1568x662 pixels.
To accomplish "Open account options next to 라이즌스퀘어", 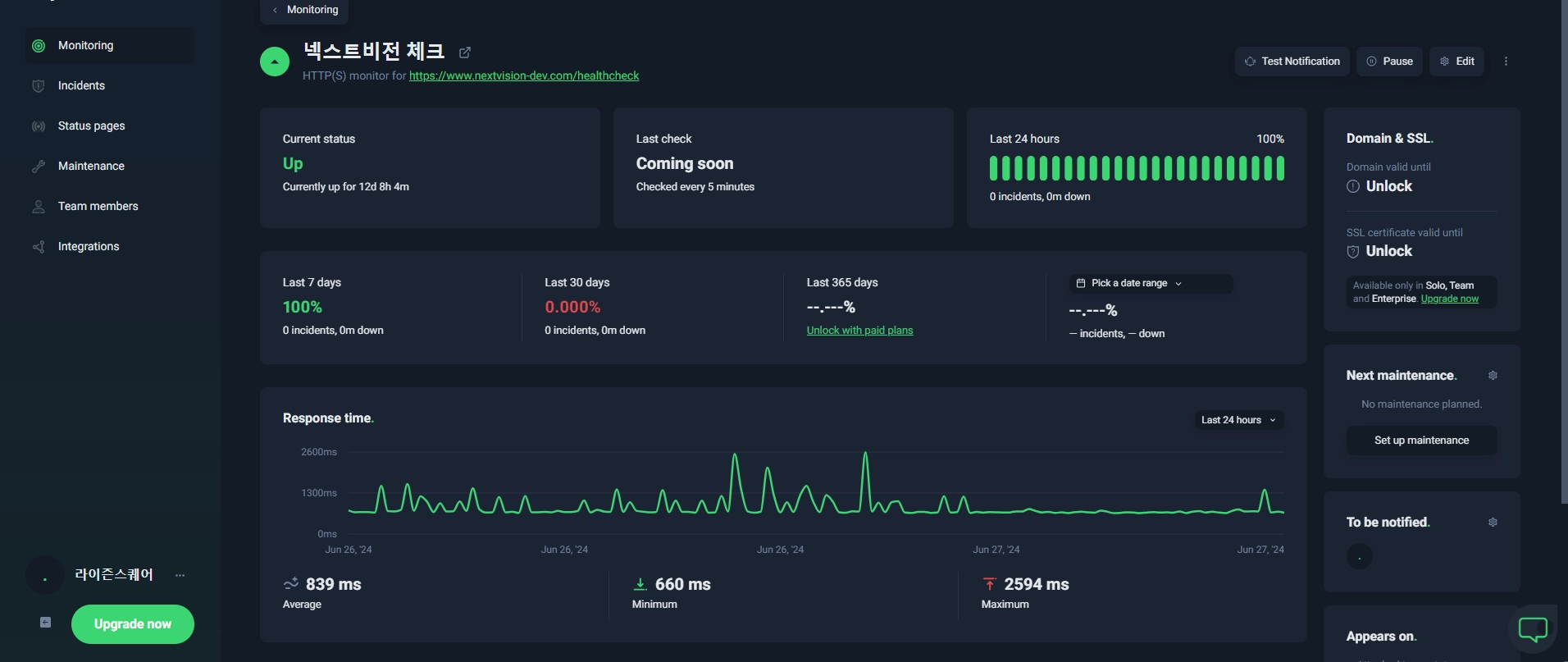I will click(x=180, y=575).
